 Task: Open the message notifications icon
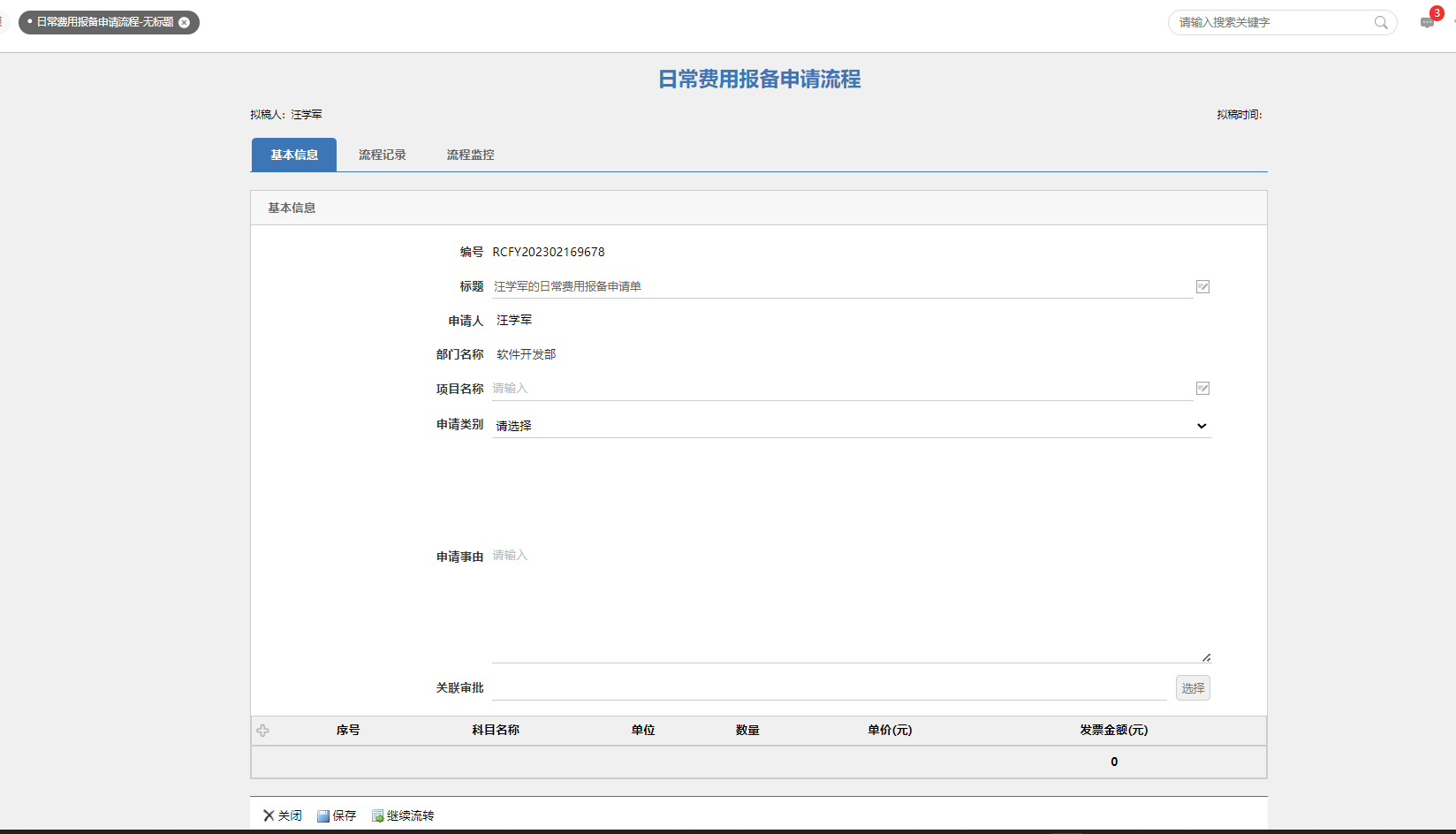tap(1427, 22)
